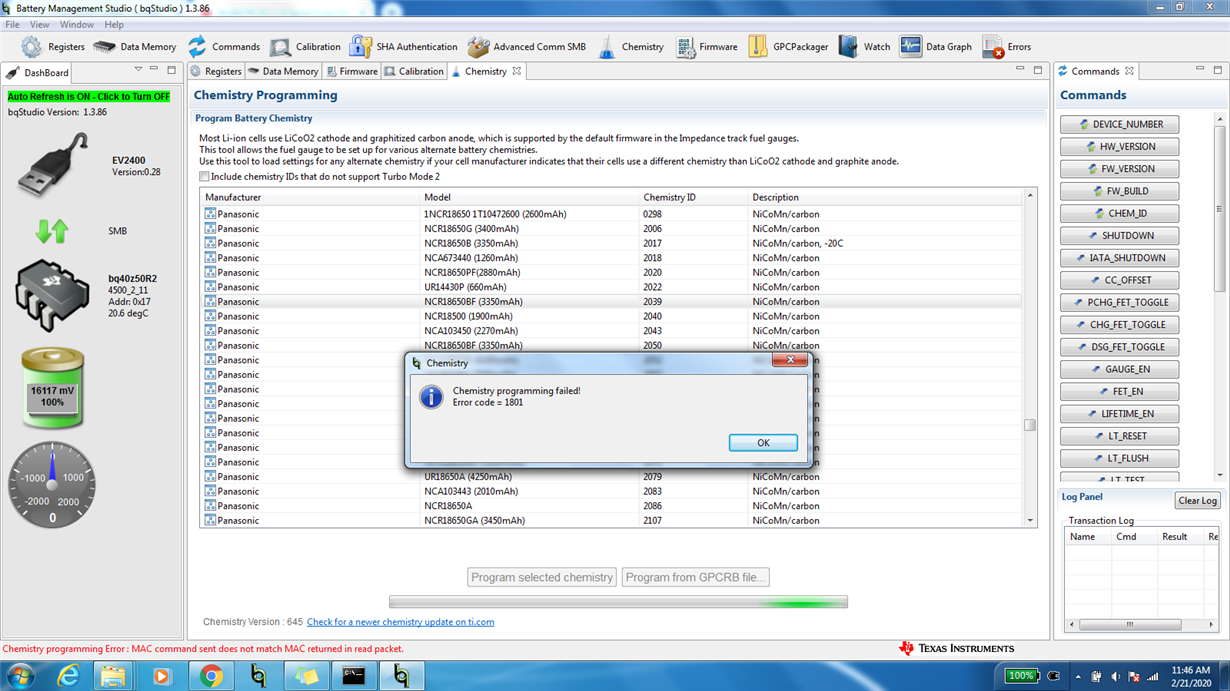Open GPCPackager tool
Viewport: 1230px width, 691px height.
tap(788, 47)
